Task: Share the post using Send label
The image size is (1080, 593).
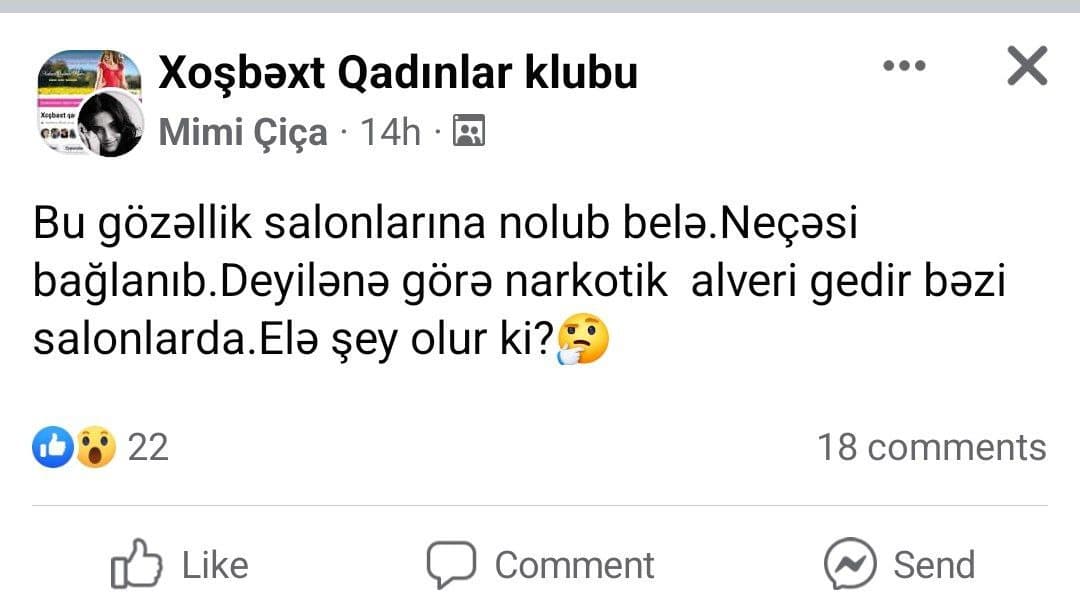Action: 934,565
